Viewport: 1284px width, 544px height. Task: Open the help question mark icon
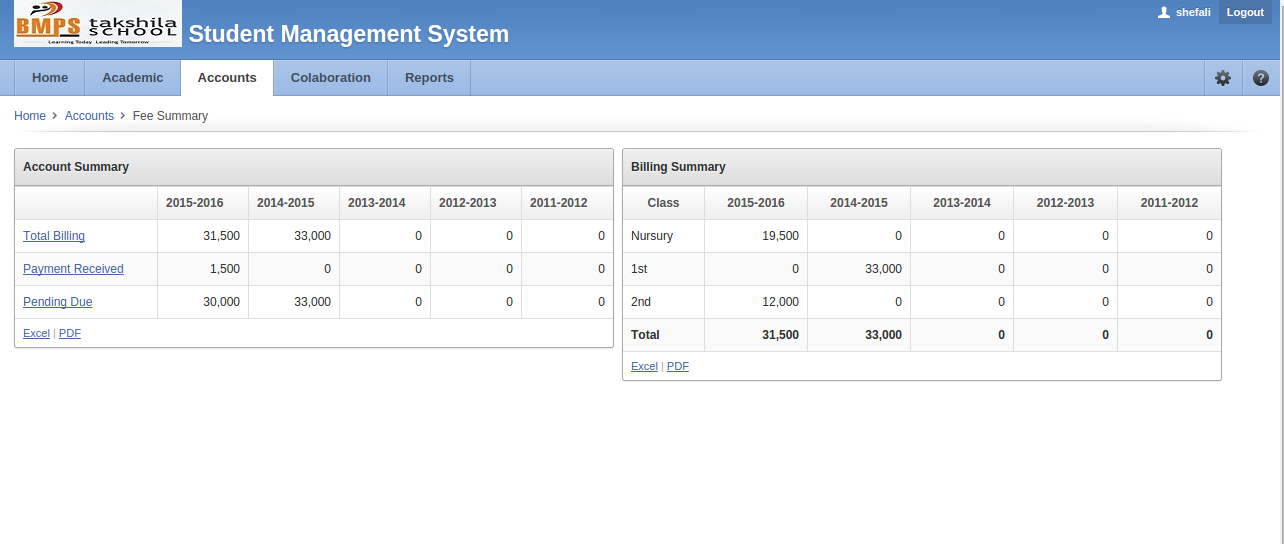(x=1260, y=78)
